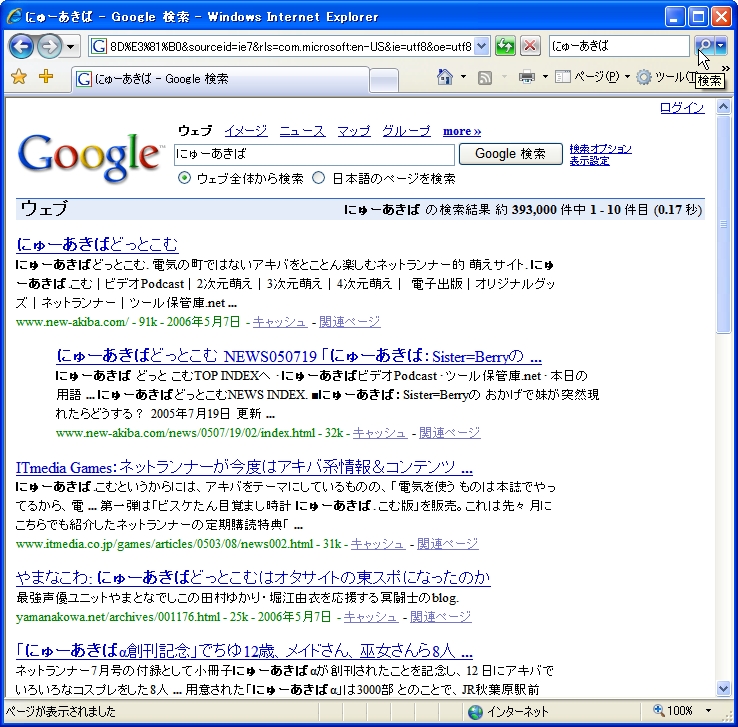This screenshot has height=727, width=738.
Task: Select ウェブ全体から検索 radio button
Action: (x=184, y=178)
